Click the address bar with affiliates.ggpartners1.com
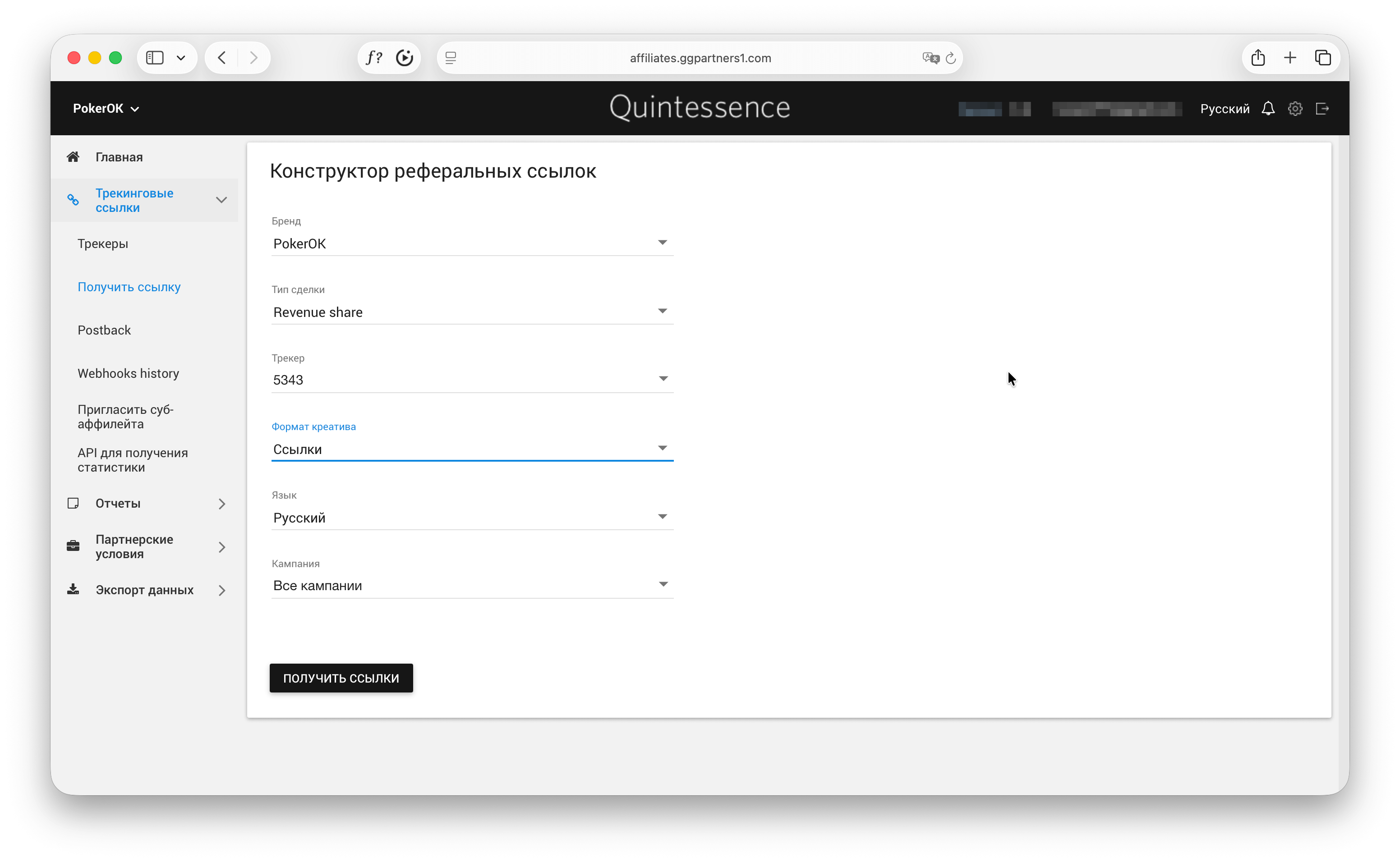1400x862 pixels. click(x=700, y=58)
